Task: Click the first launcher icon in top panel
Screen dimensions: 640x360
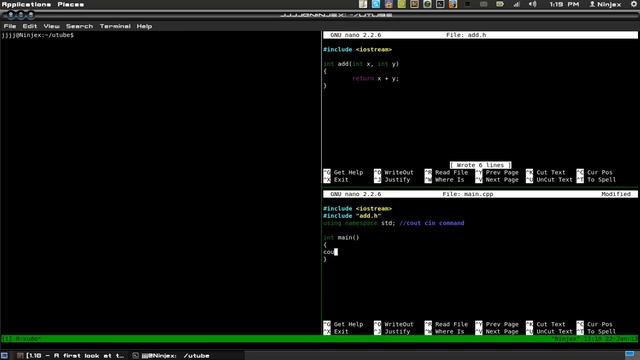Action: (x=363, y=4)
